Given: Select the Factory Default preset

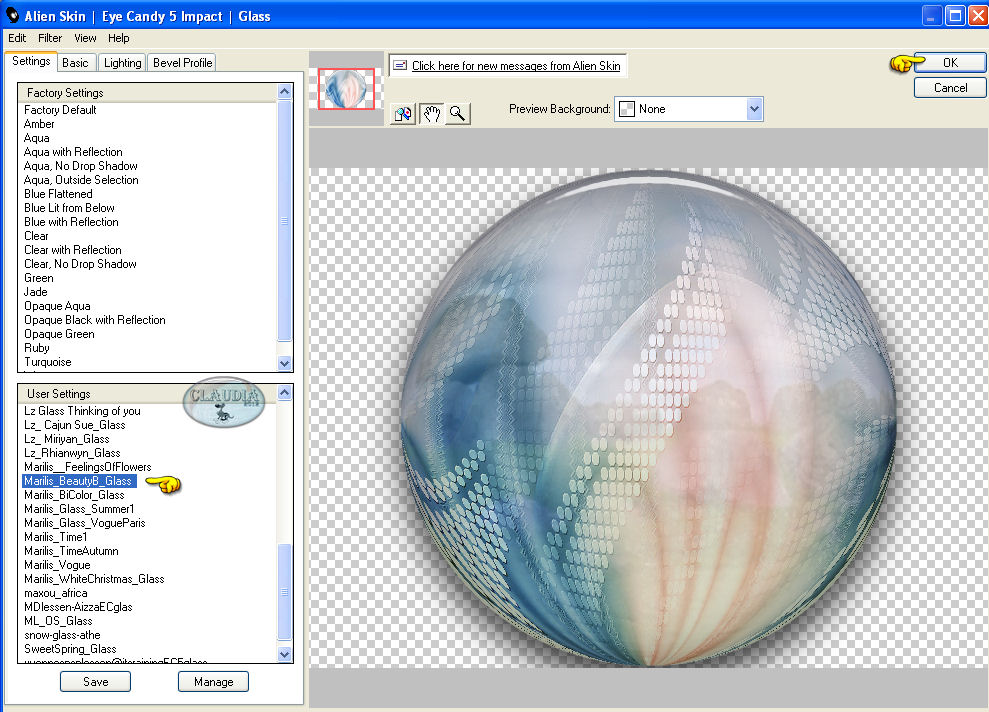Looking at the screenshot, I should pos(60,110).
